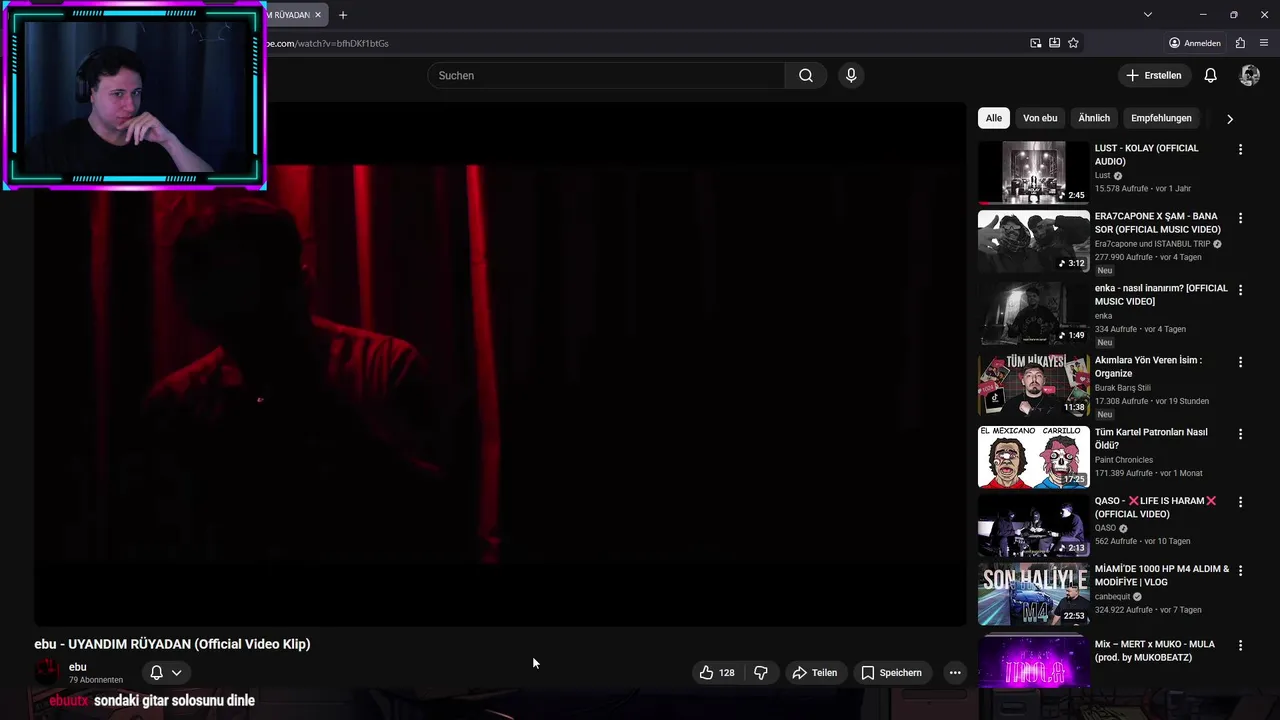Image resolution: width=1280 pixels, height=720 pixels.
Task: Open options for Tüm Kartel Patronları video
Action: (1240, 433)
